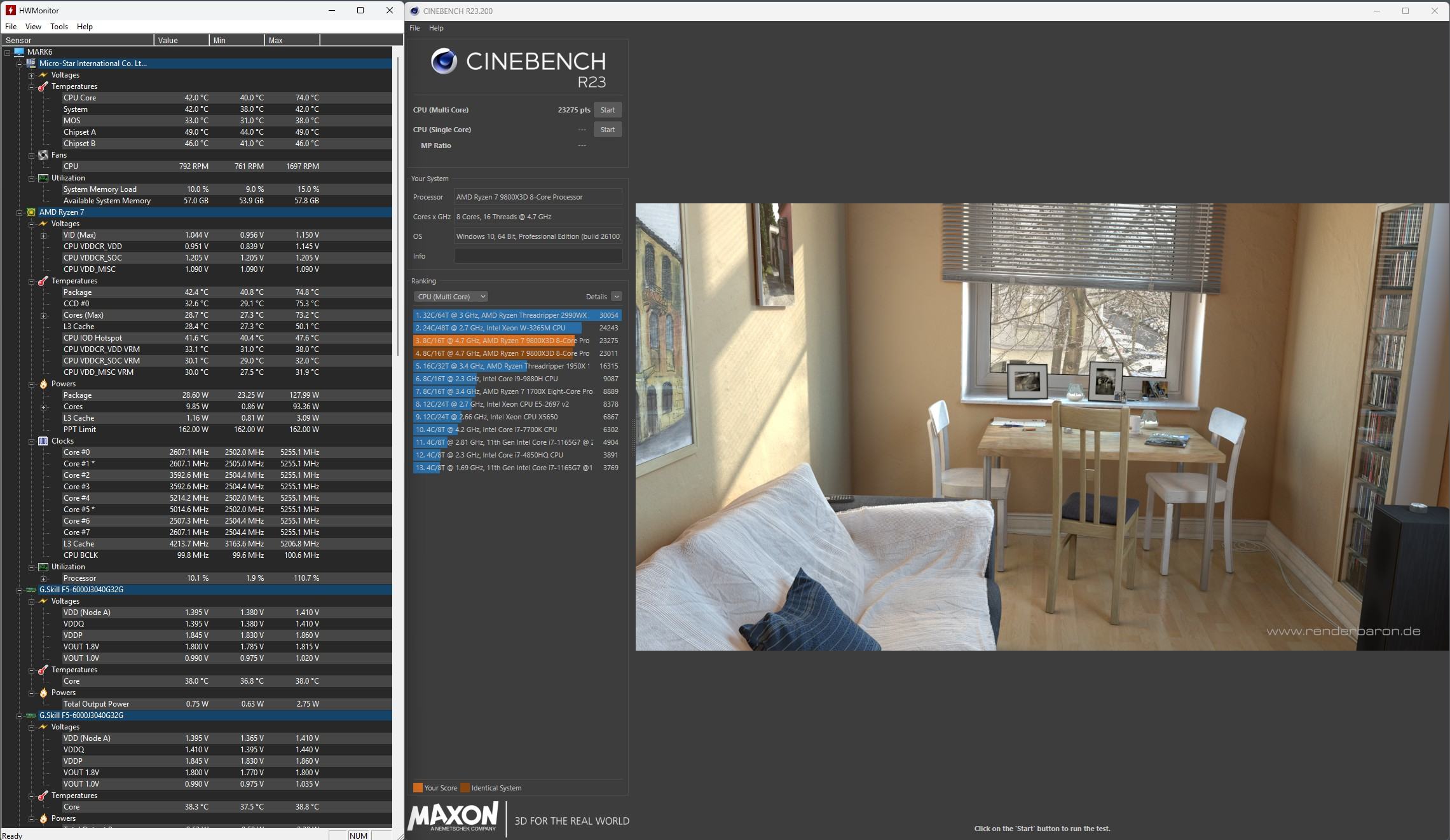Expand the motherboard Voltages node
The height and width of the screenshot is (840, 1450).
point(31,75)
